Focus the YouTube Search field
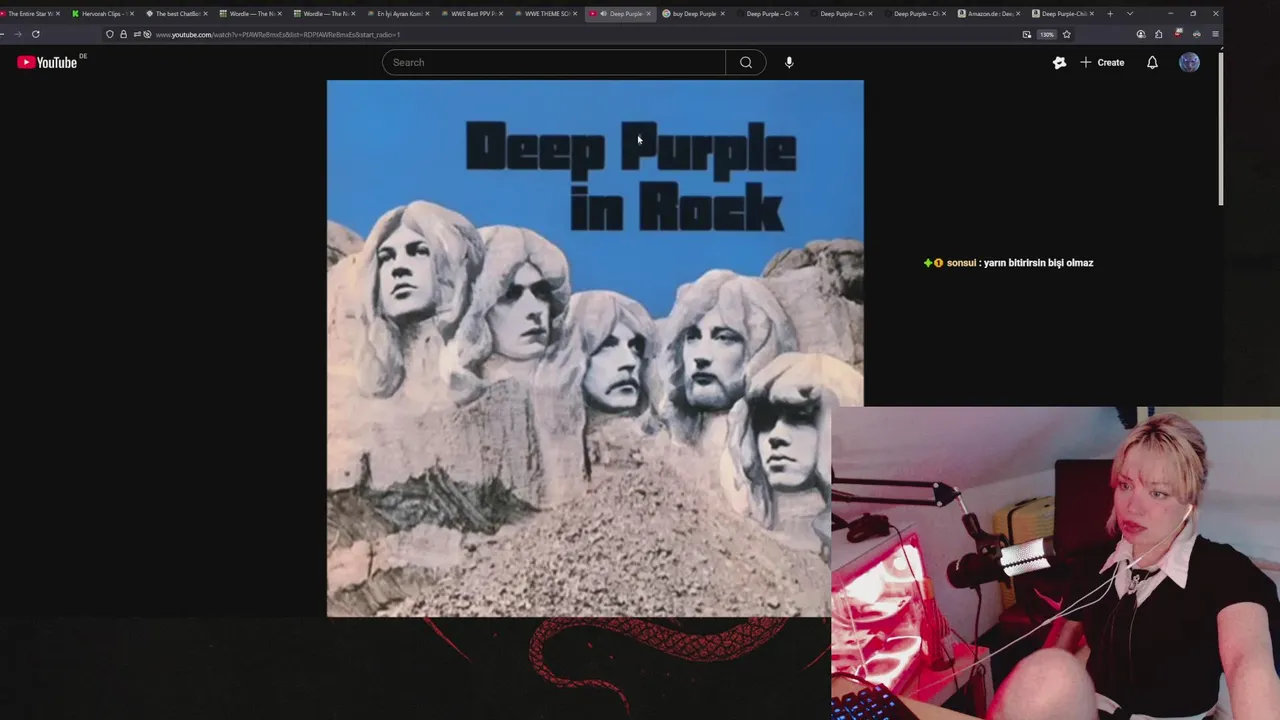 point(554,62)
